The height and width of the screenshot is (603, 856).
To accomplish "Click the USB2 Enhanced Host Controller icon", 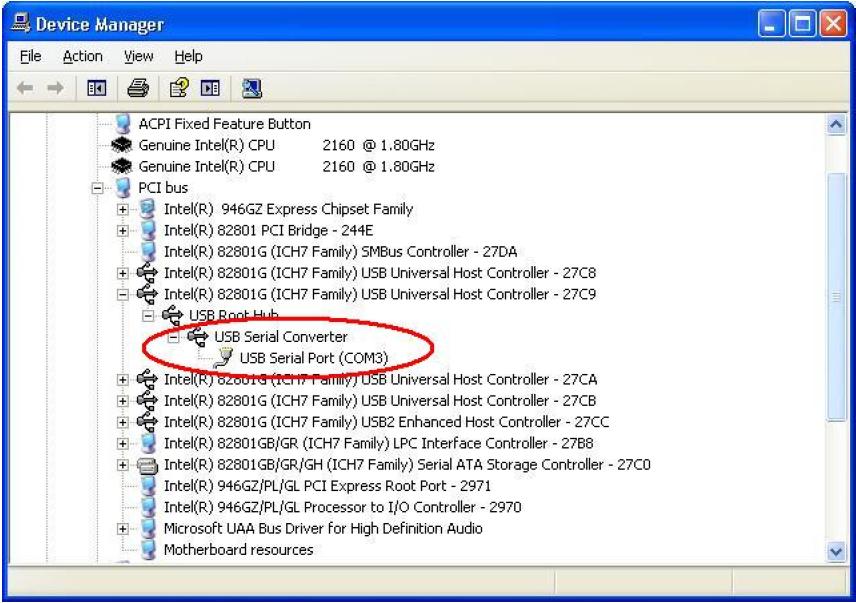I will tap(147, 422).
